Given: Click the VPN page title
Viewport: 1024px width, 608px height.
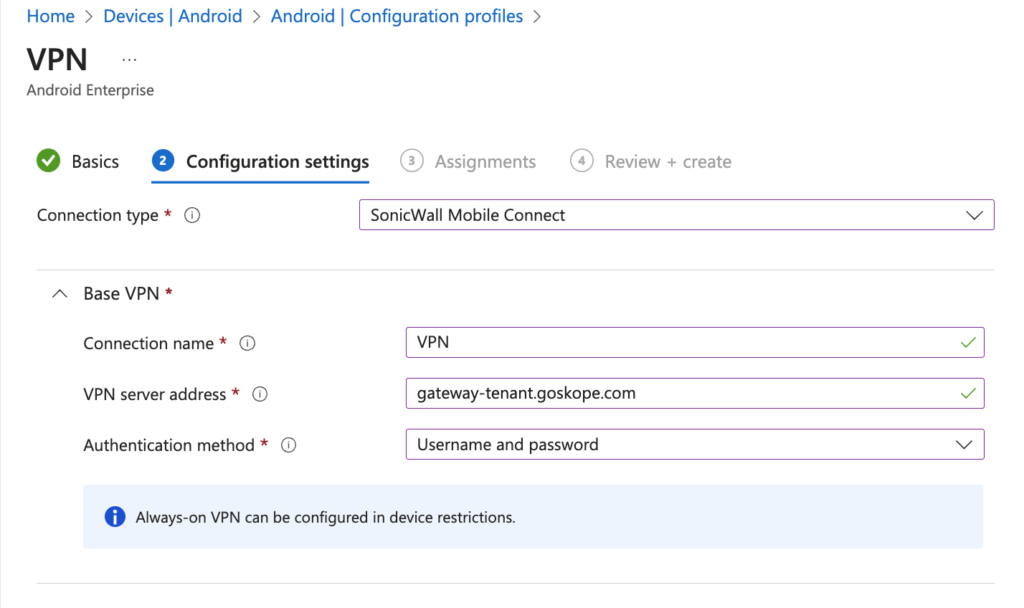Looking at the screenshot, I should click(57, 59).
